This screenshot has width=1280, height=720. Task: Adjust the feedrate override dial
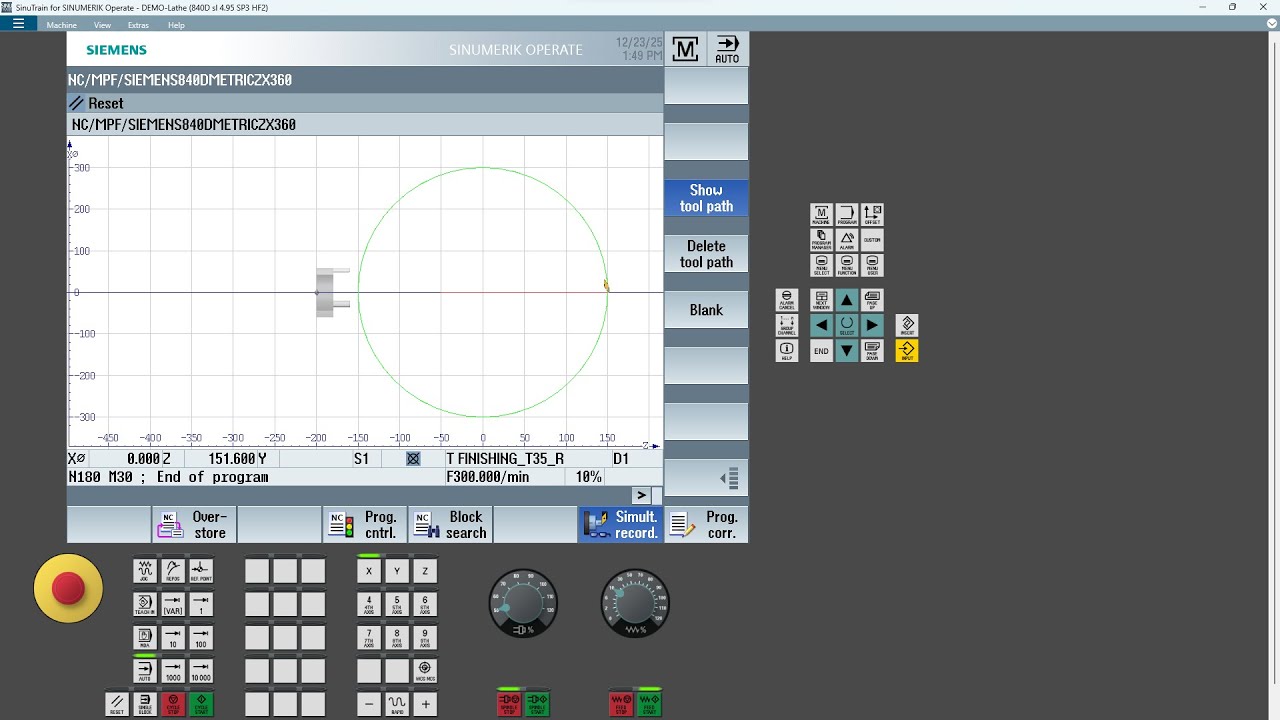click(635, 603)
